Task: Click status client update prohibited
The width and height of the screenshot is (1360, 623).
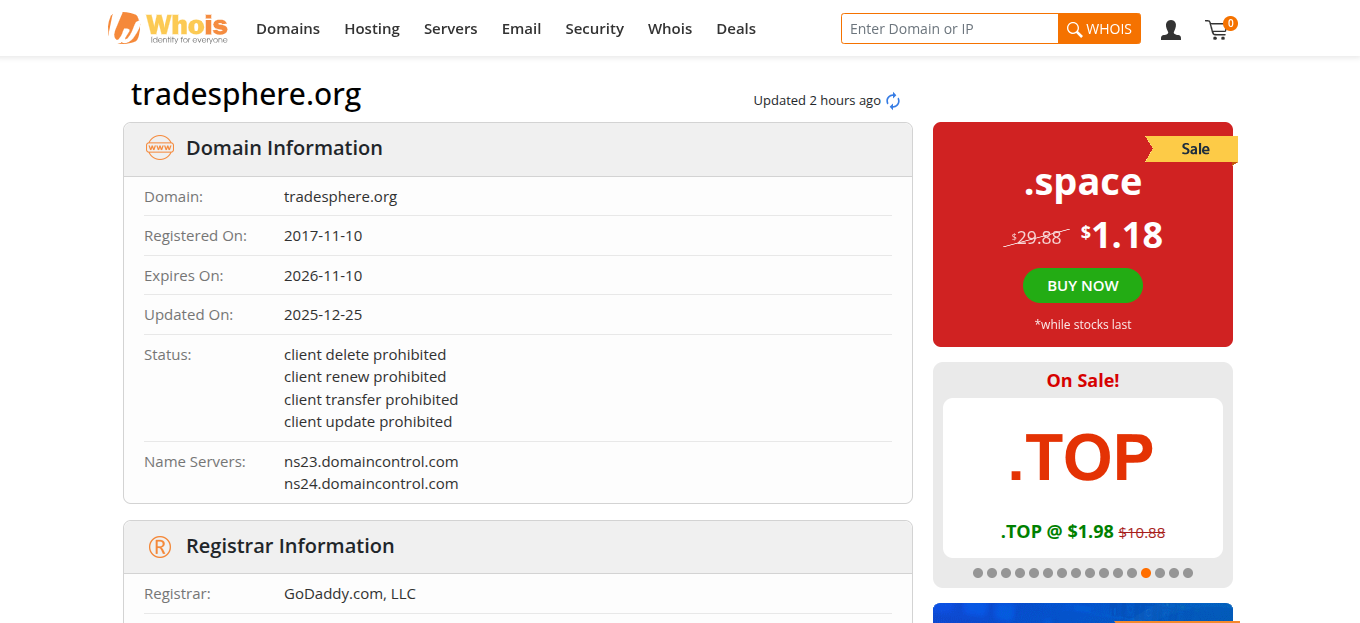Action: pos(368,422)
